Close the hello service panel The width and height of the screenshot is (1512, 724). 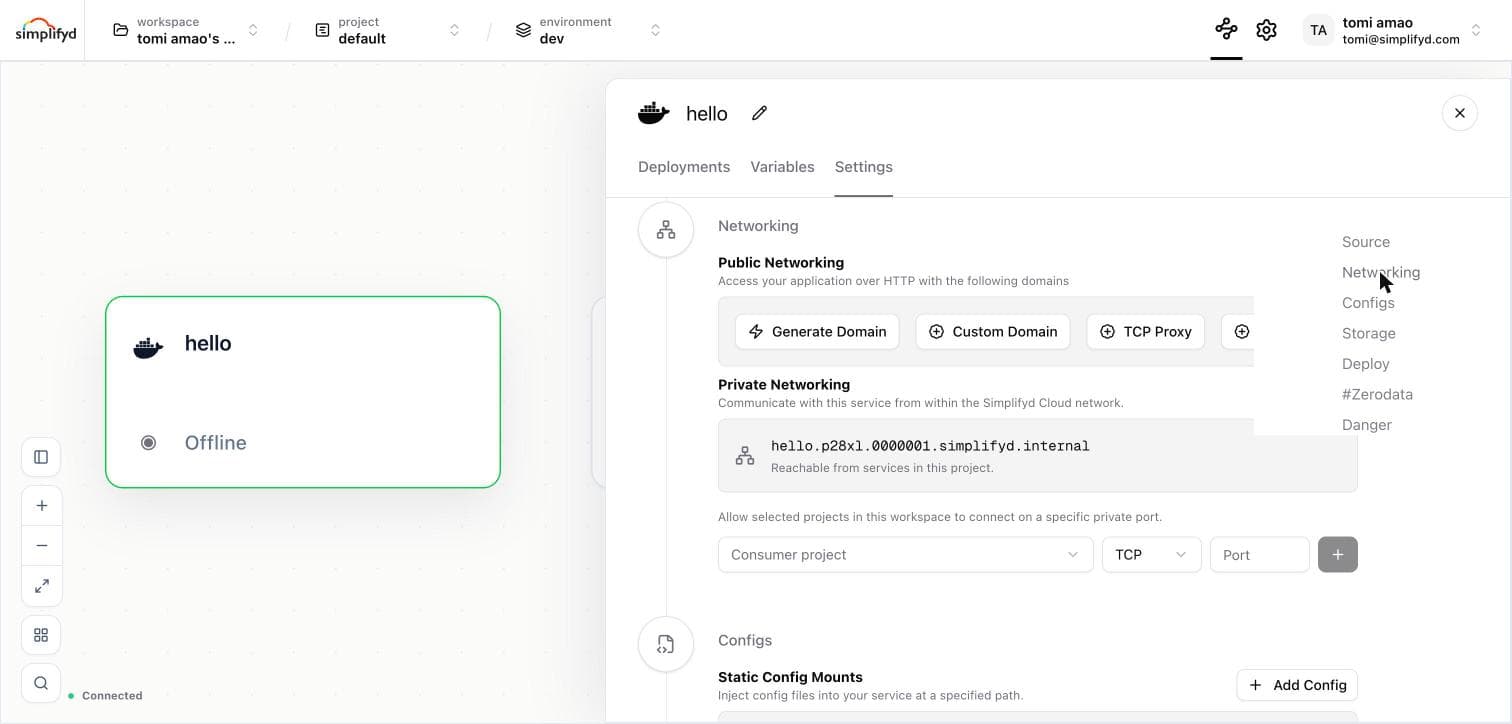pos(1460,113)
